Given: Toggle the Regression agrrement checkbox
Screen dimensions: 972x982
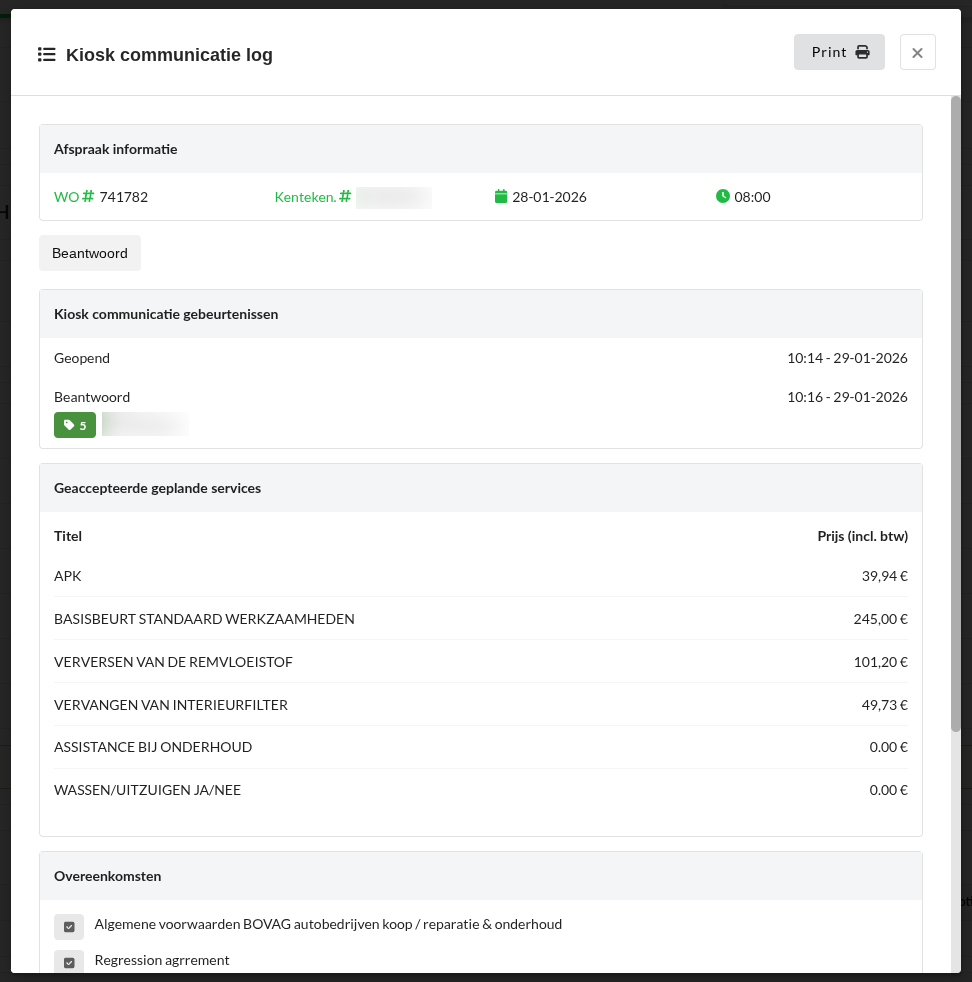Looking at the screenshot, I should tap(69, 962).
